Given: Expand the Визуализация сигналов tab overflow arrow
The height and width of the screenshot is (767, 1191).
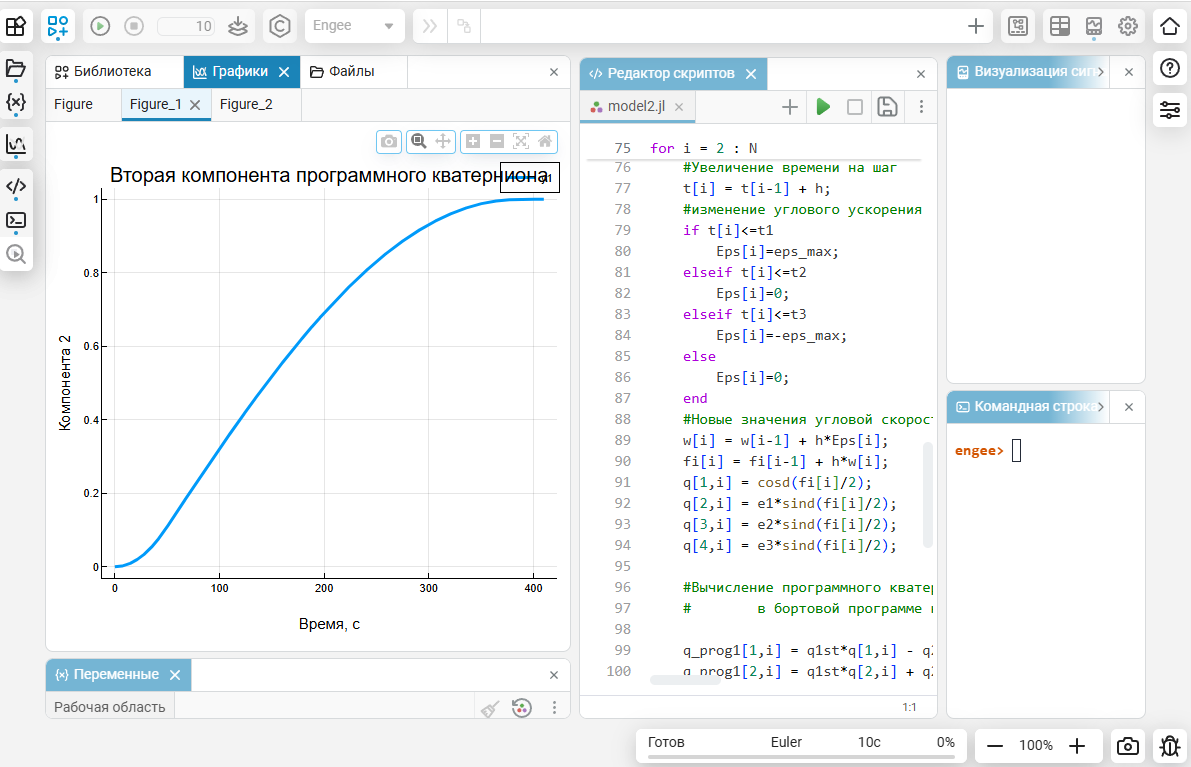Looking at the screenshot, I should [x=1101, y=72].
